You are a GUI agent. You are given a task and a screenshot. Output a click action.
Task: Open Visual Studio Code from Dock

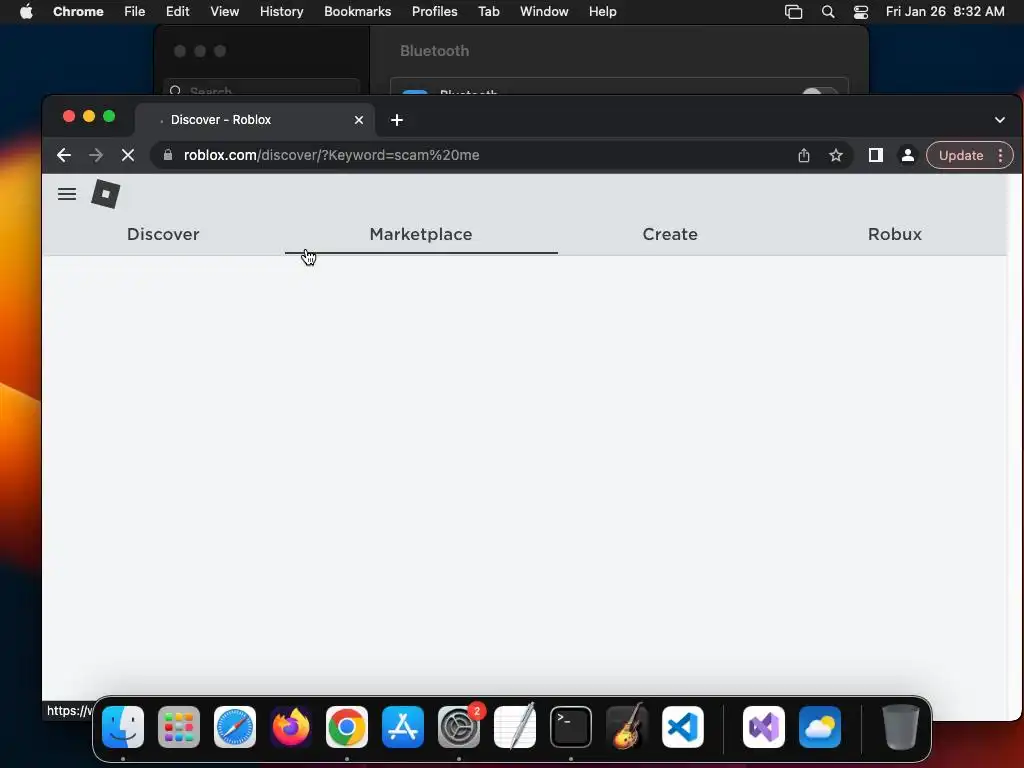[683, 727]
